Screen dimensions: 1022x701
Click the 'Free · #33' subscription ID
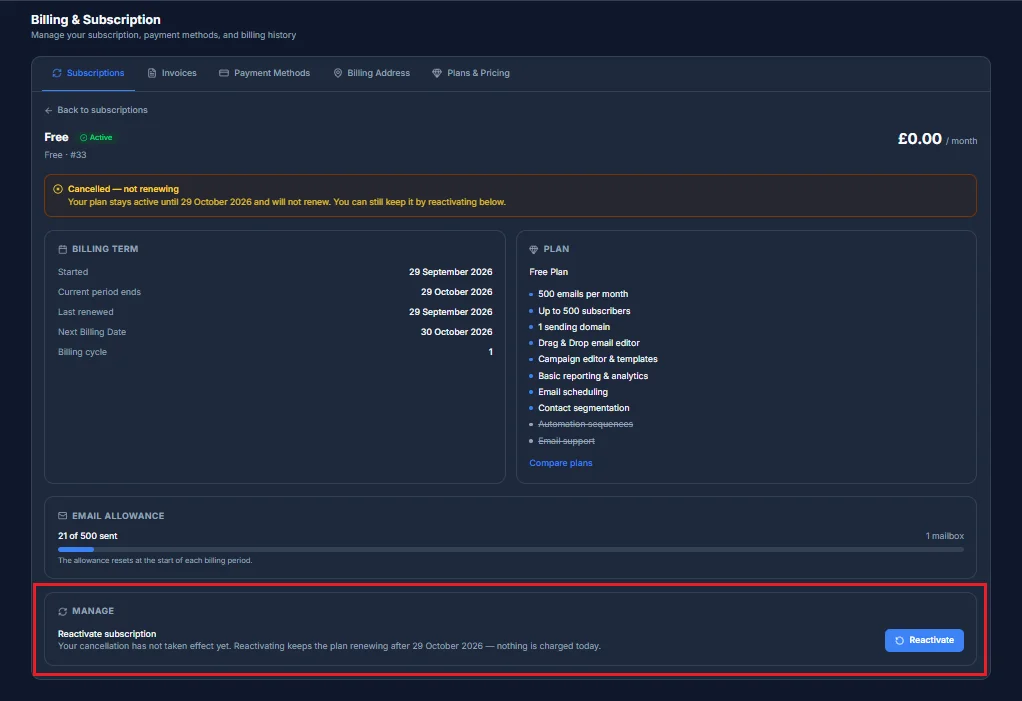[x=65, y=155]
